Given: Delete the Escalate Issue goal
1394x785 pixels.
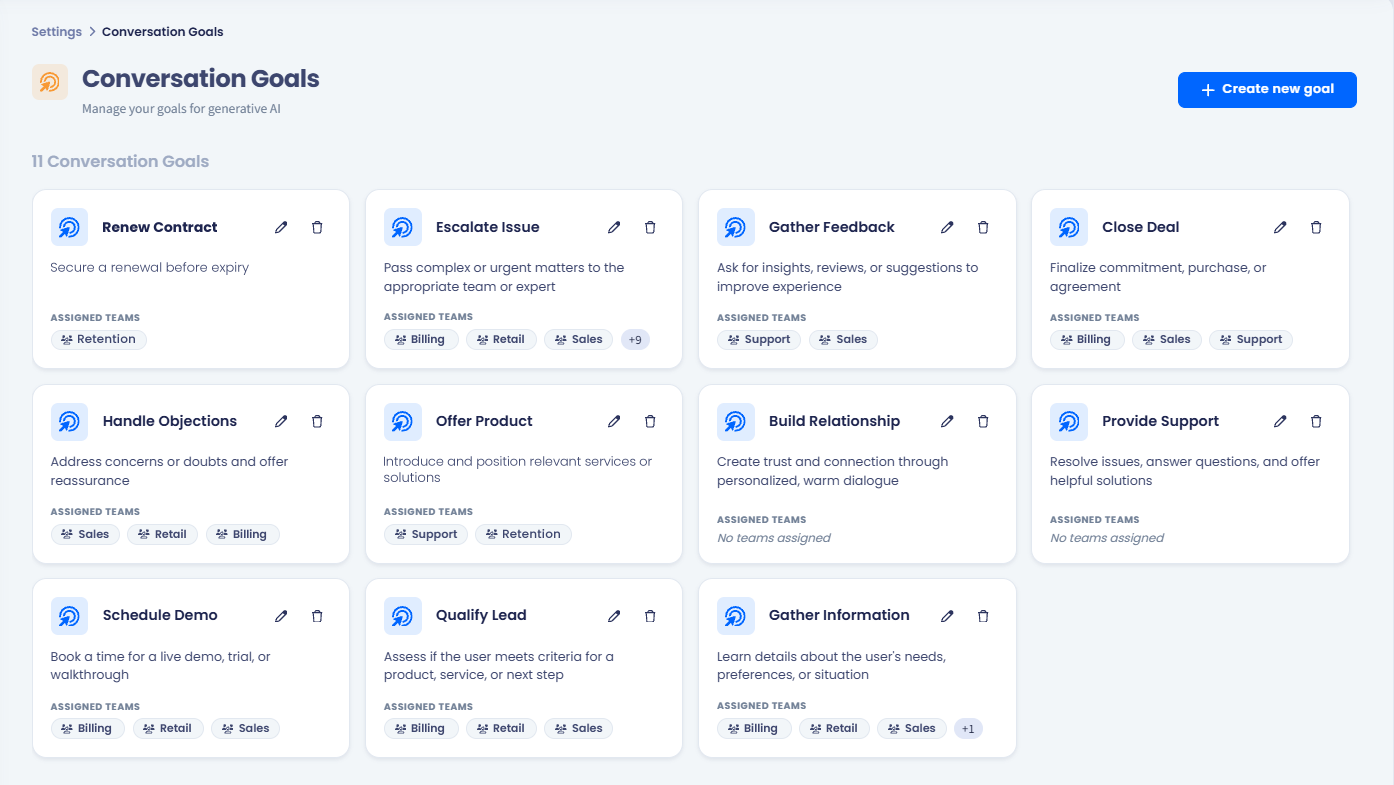Looking at the screenshot, I should (650, 227).
